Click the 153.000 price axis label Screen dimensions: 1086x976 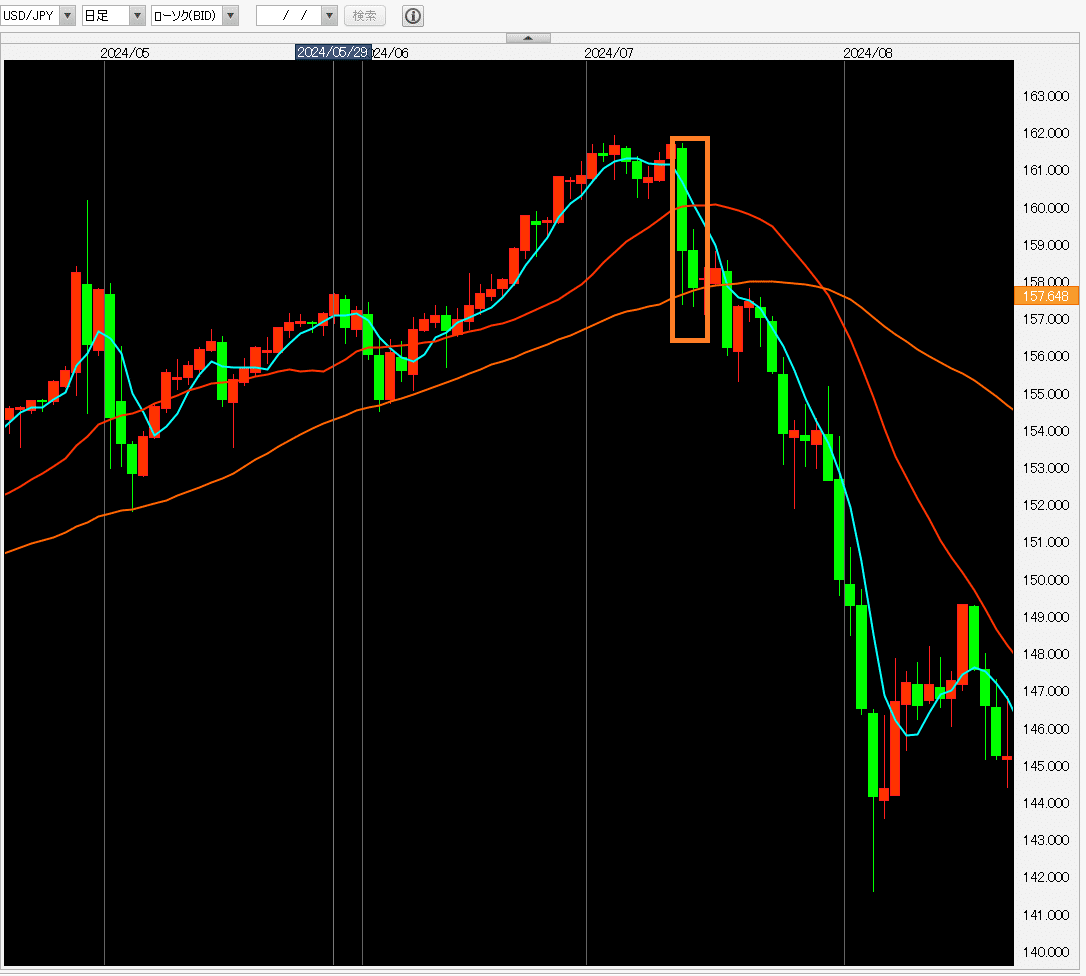point(1046,468)
